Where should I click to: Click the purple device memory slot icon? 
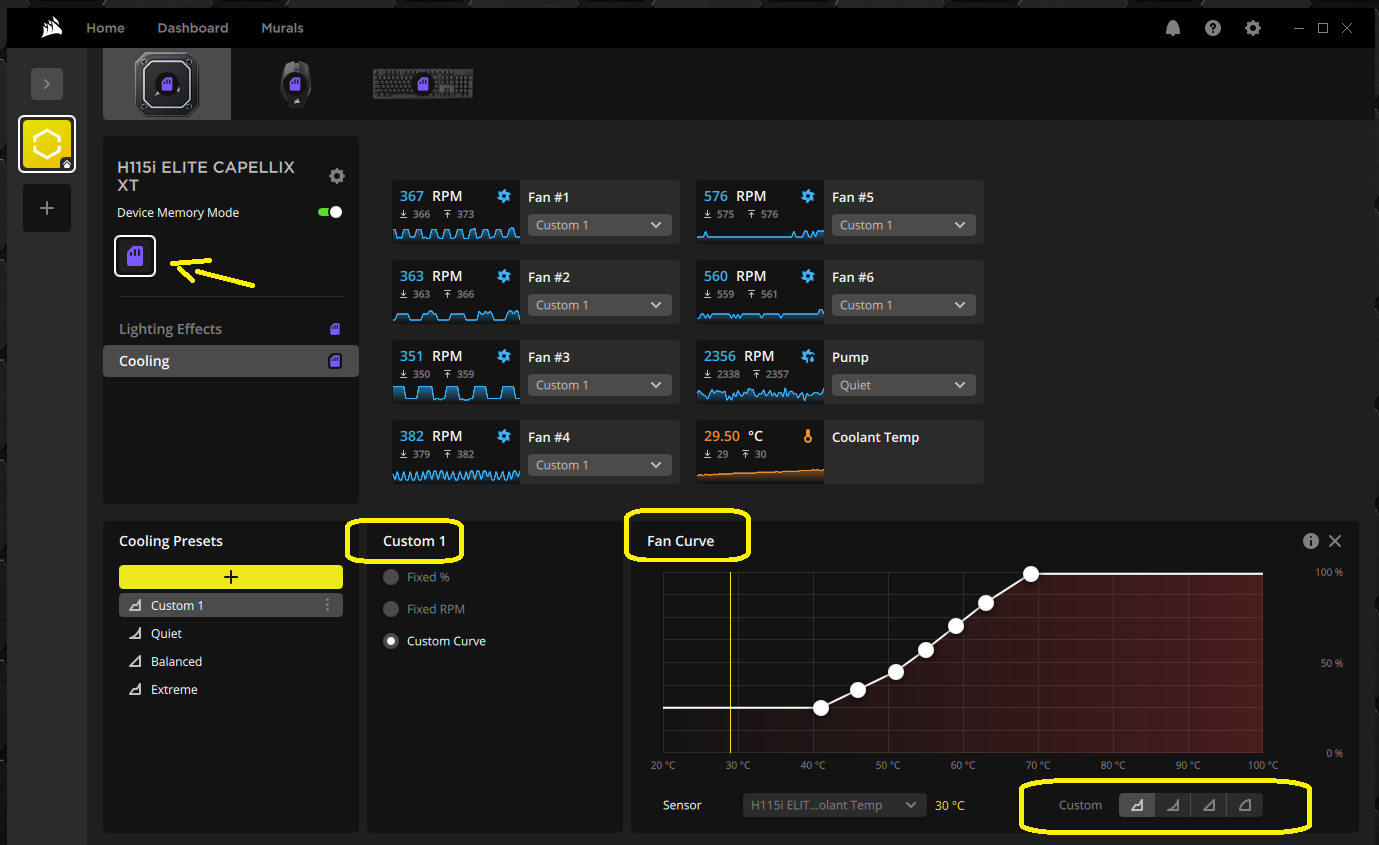(135, 256)
